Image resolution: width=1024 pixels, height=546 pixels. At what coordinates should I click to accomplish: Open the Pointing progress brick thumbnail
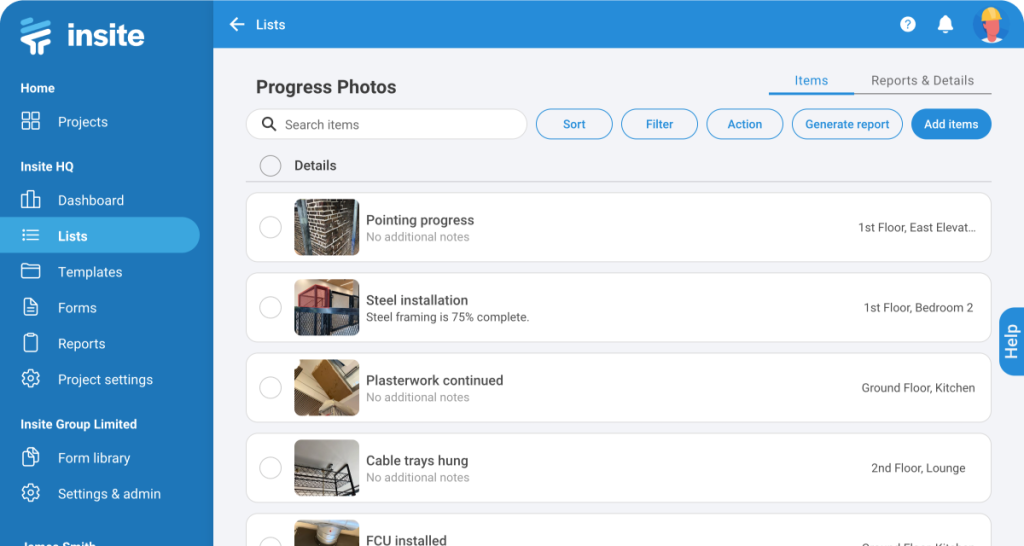327,227
